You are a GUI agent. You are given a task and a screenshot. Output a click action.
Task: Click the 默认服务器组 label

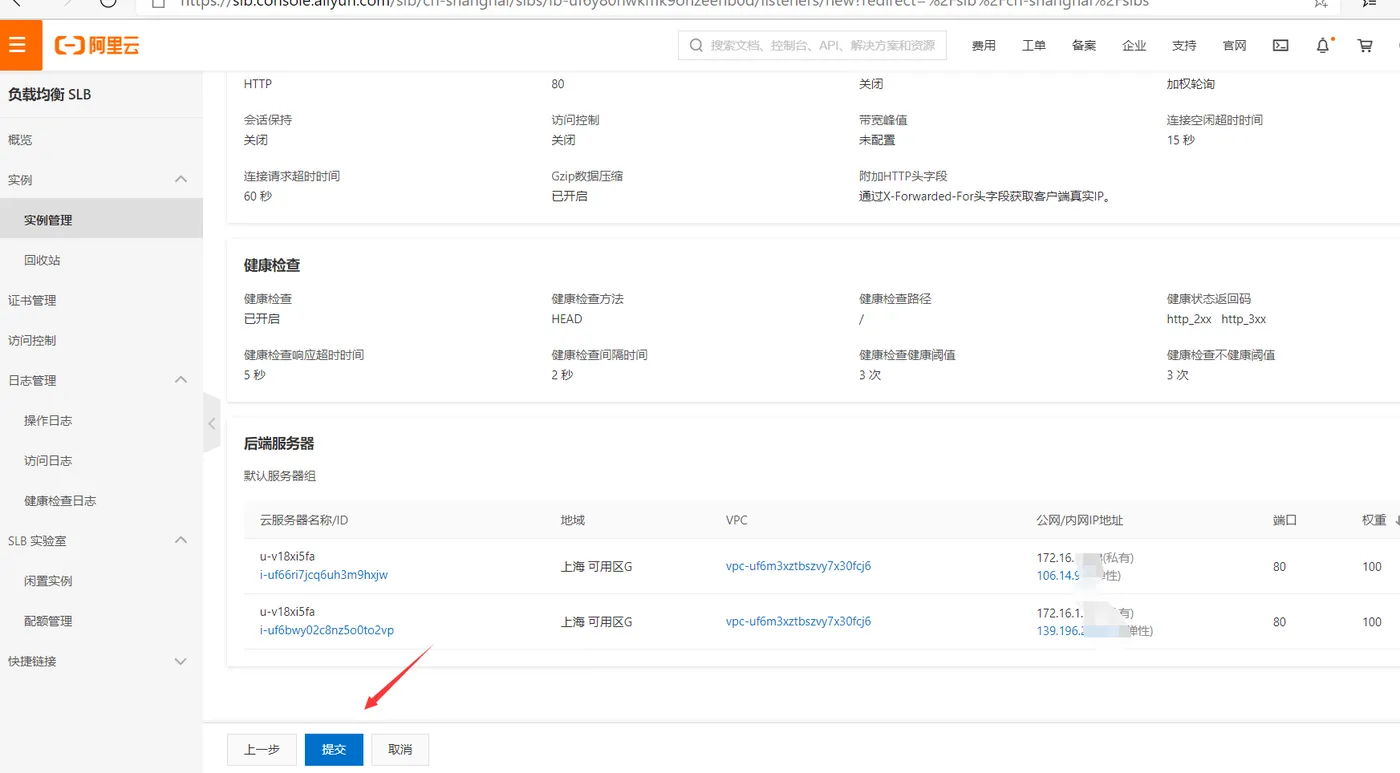point(280,476)
